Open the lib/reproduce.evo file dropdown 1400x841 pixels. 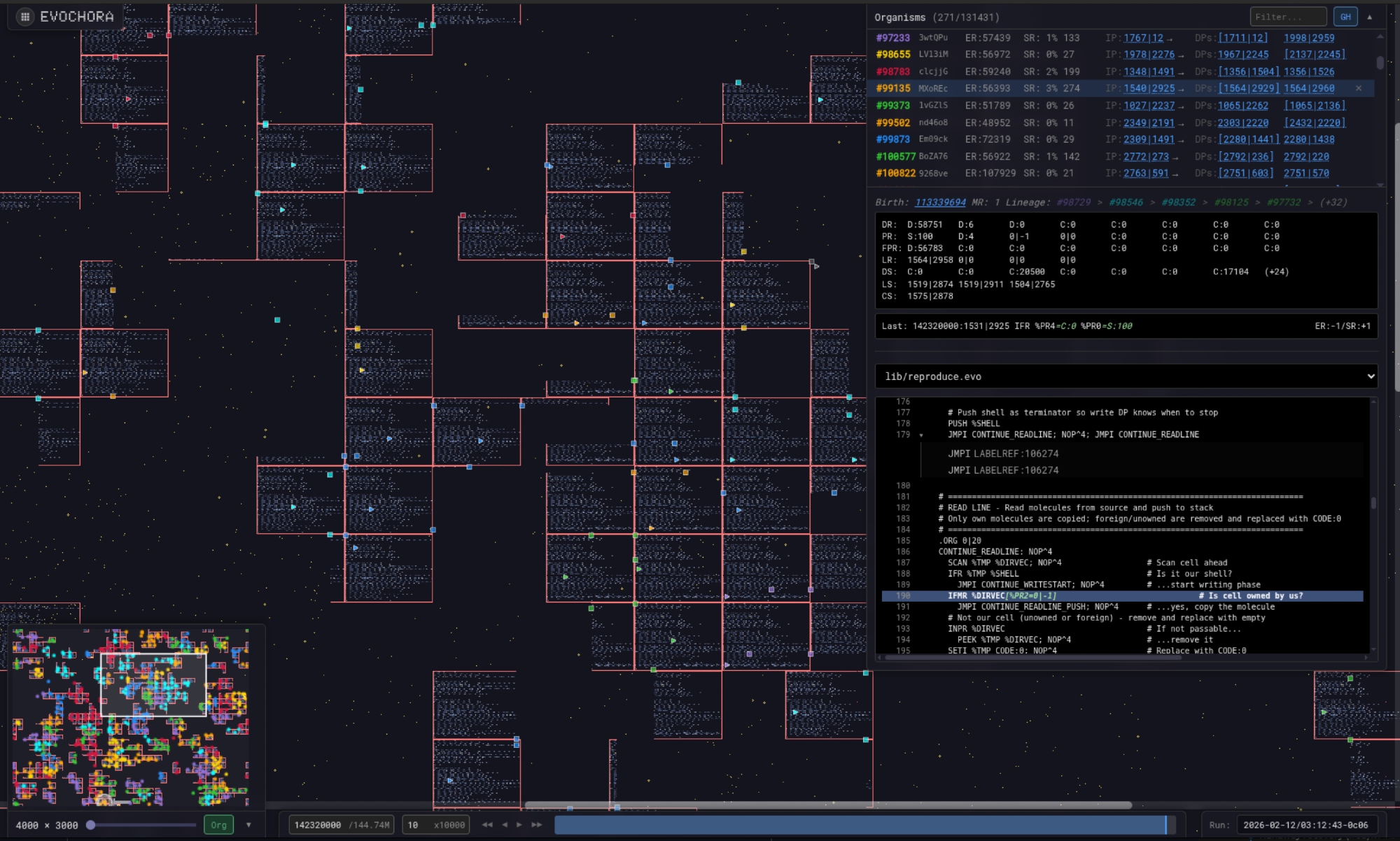click(x=1126, y=376)
